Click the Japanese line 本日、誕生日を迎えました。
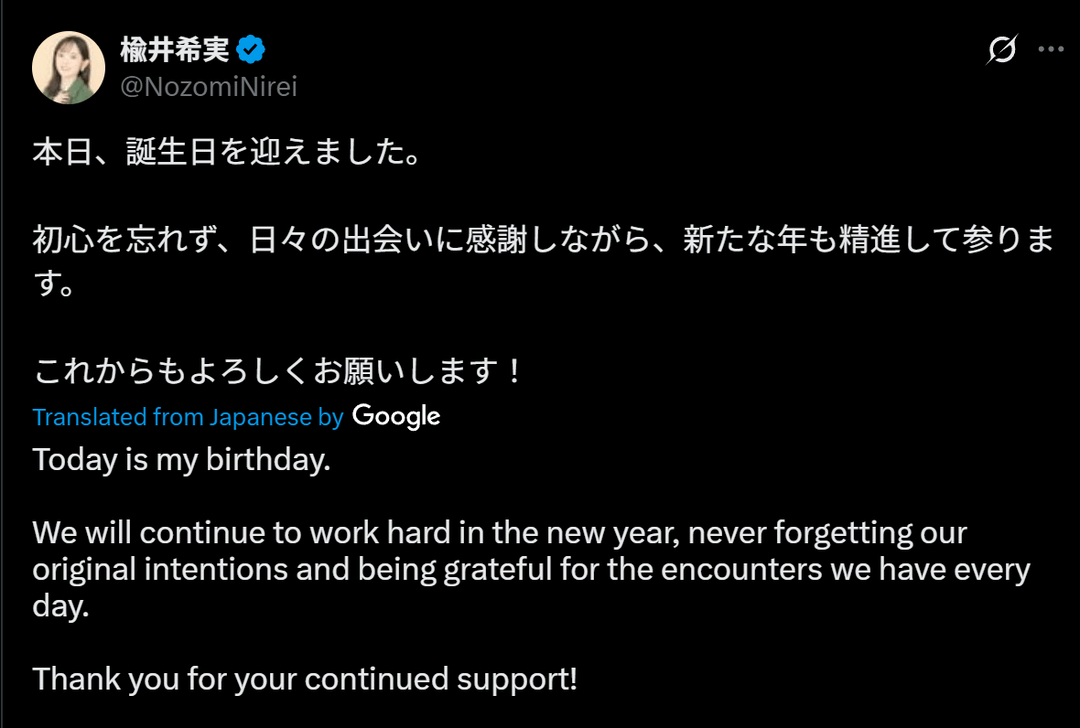1080x728 pixels. point(226,154)
